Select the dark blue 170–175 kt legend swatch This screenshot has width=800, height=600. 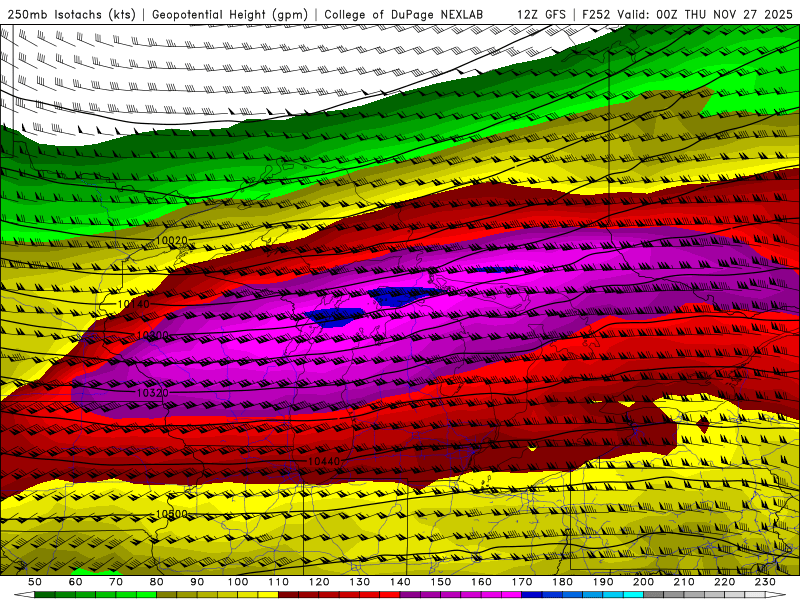tap(532, 595)
